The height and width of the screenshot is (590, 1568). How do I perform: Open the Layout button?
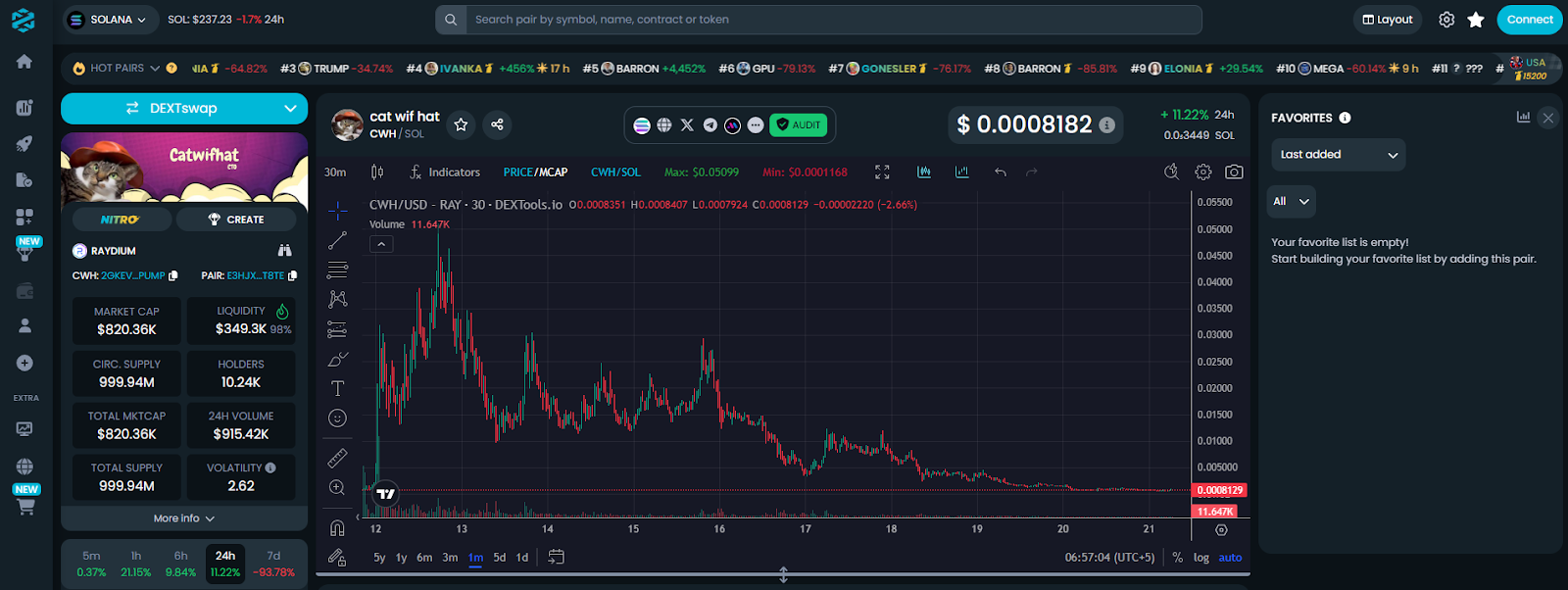point(1388,20)
